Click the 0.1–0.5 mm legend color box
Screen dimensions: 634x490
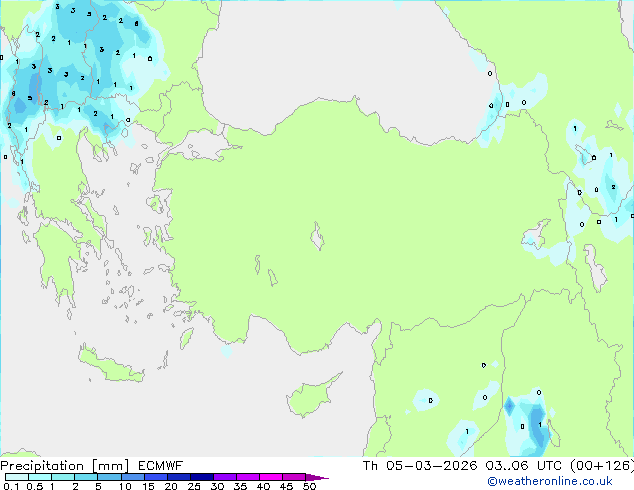pos(17,477)
